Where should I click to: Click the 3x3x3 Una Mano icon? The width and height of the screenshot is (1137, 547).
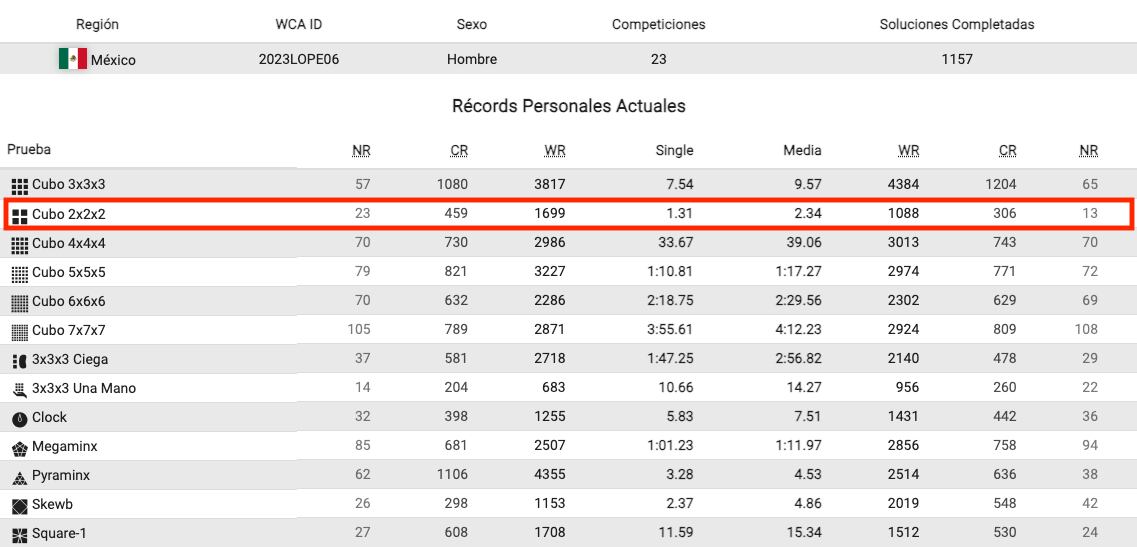[20, 389]
